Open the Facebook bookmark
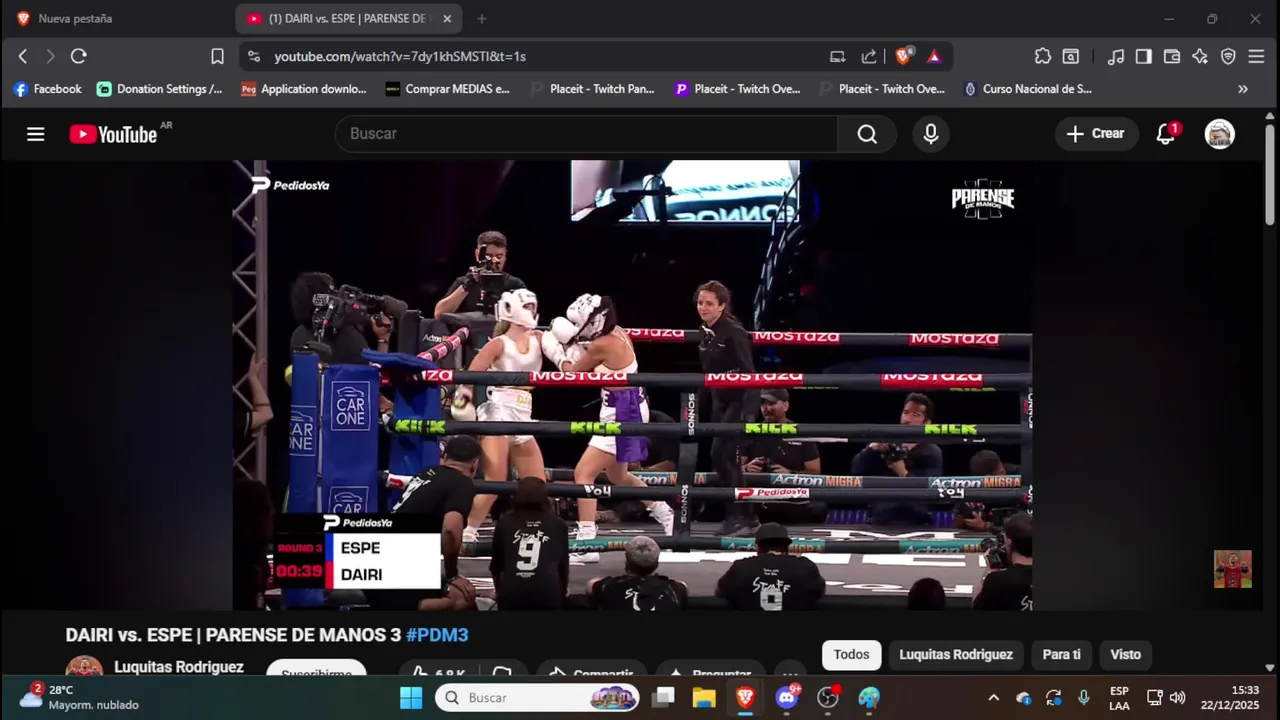The height and width of the screenshot is (720, 1280). (47, 89)
